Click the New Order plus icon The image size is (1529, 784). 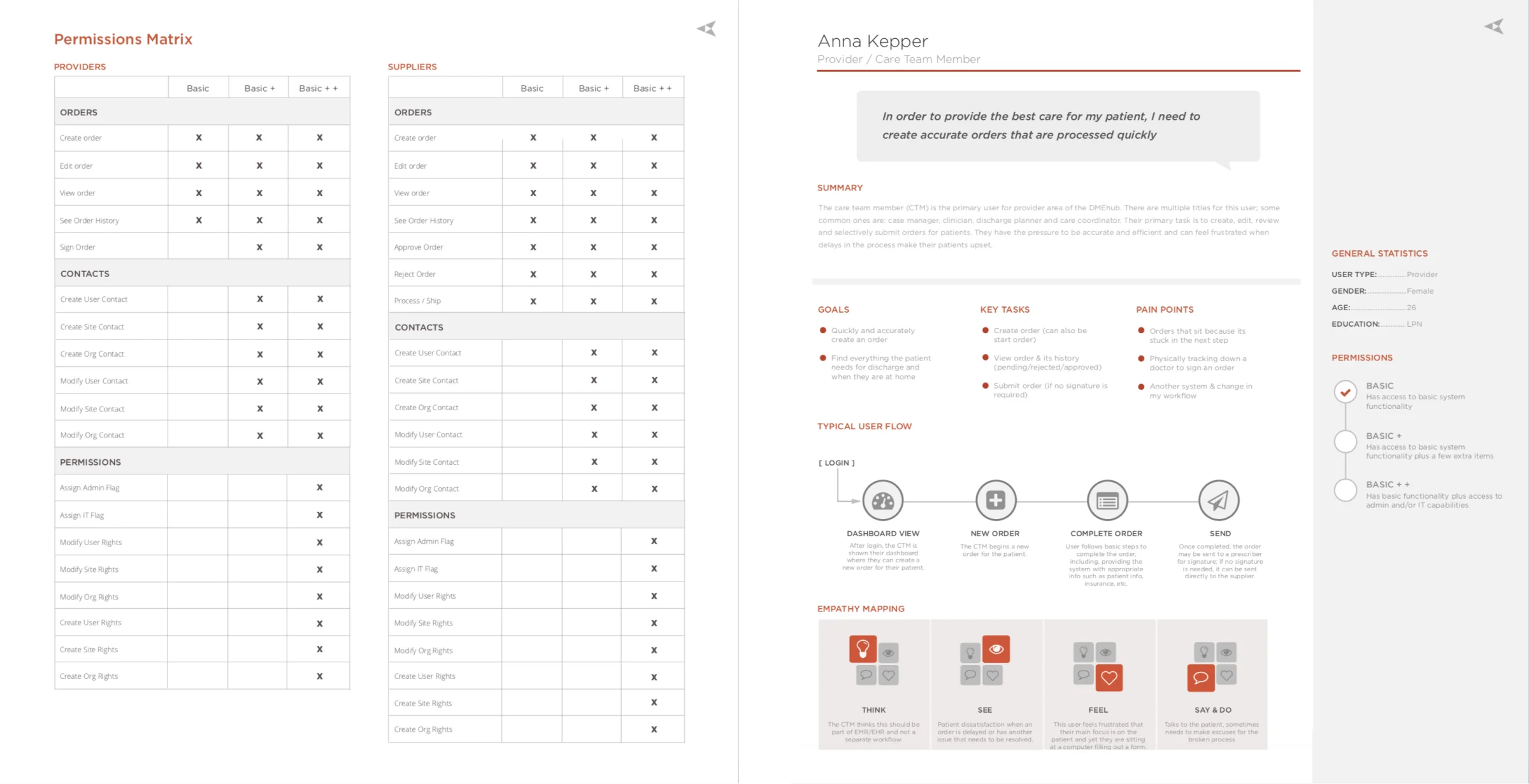pos(995,500)
